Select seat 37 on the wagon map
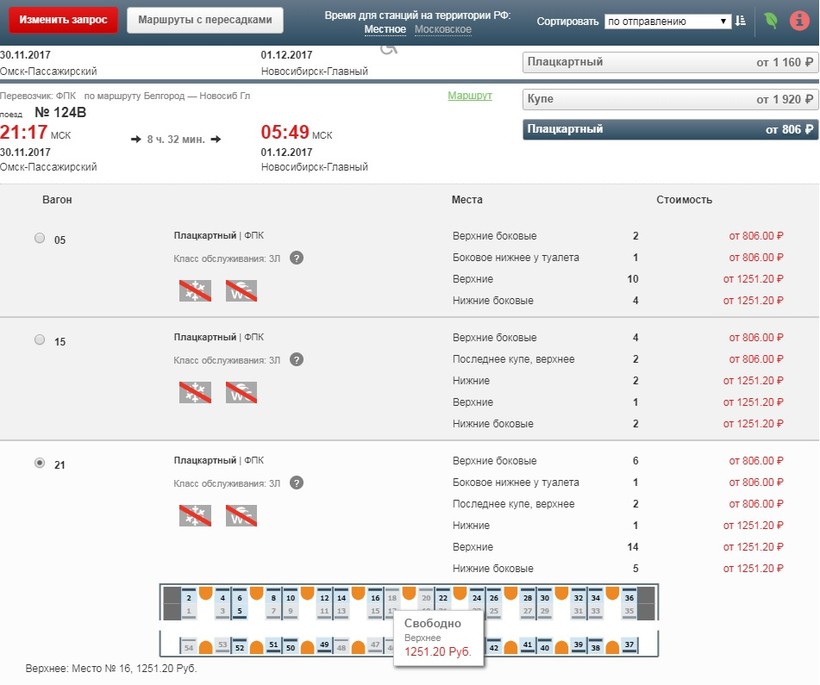820x685 pixels. coord(629,646)
